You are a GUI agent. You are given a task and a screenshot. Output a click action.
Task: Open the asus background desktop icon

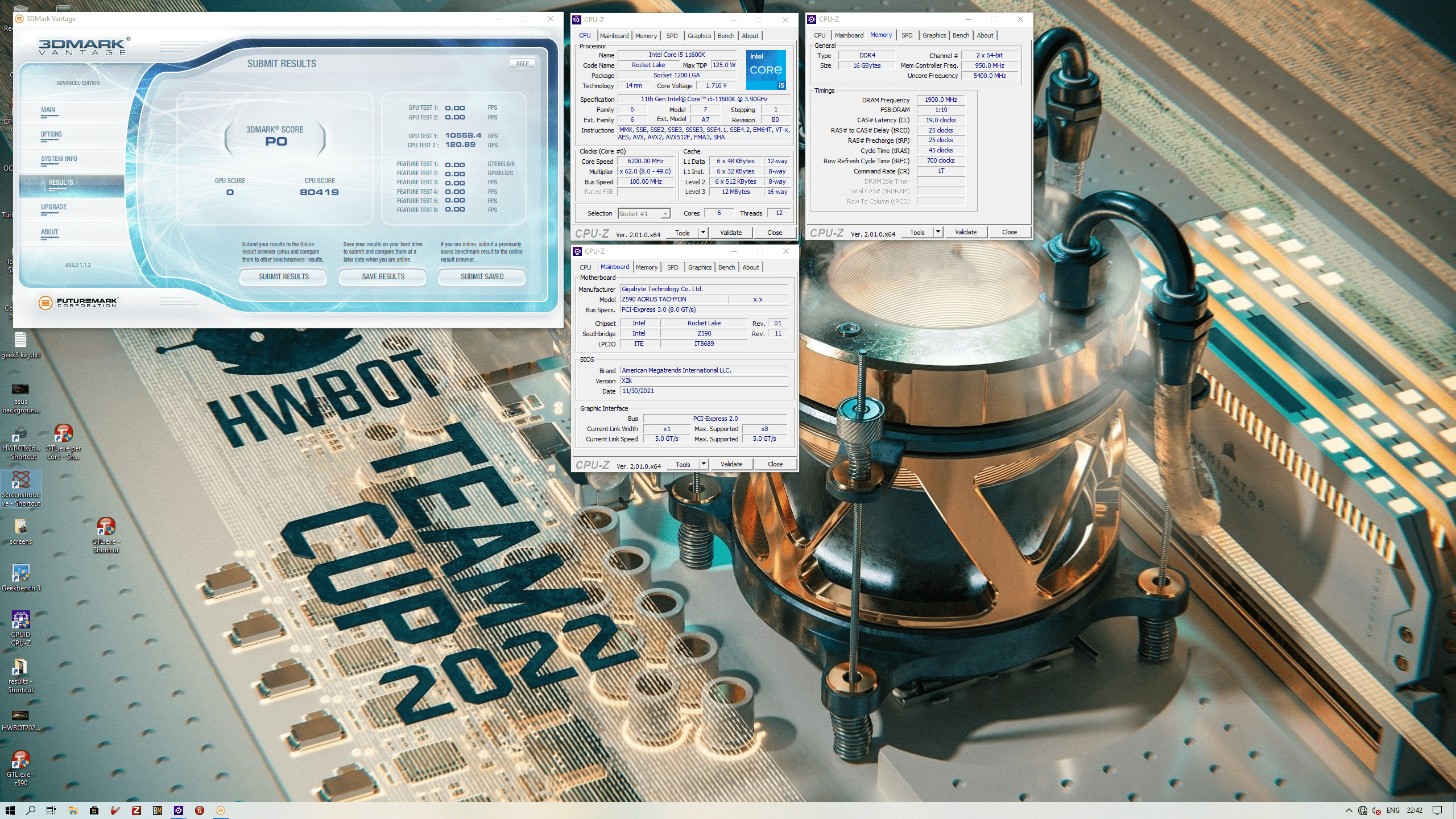click(x=20, y=397)
